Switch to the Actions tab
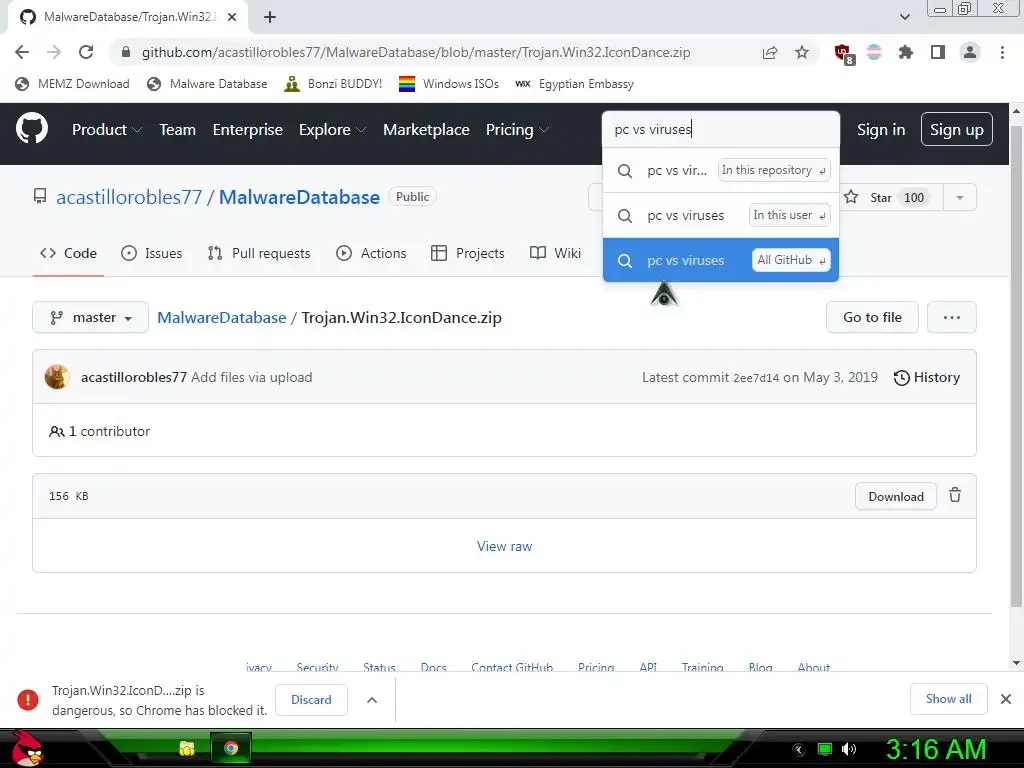 (371, 253)
